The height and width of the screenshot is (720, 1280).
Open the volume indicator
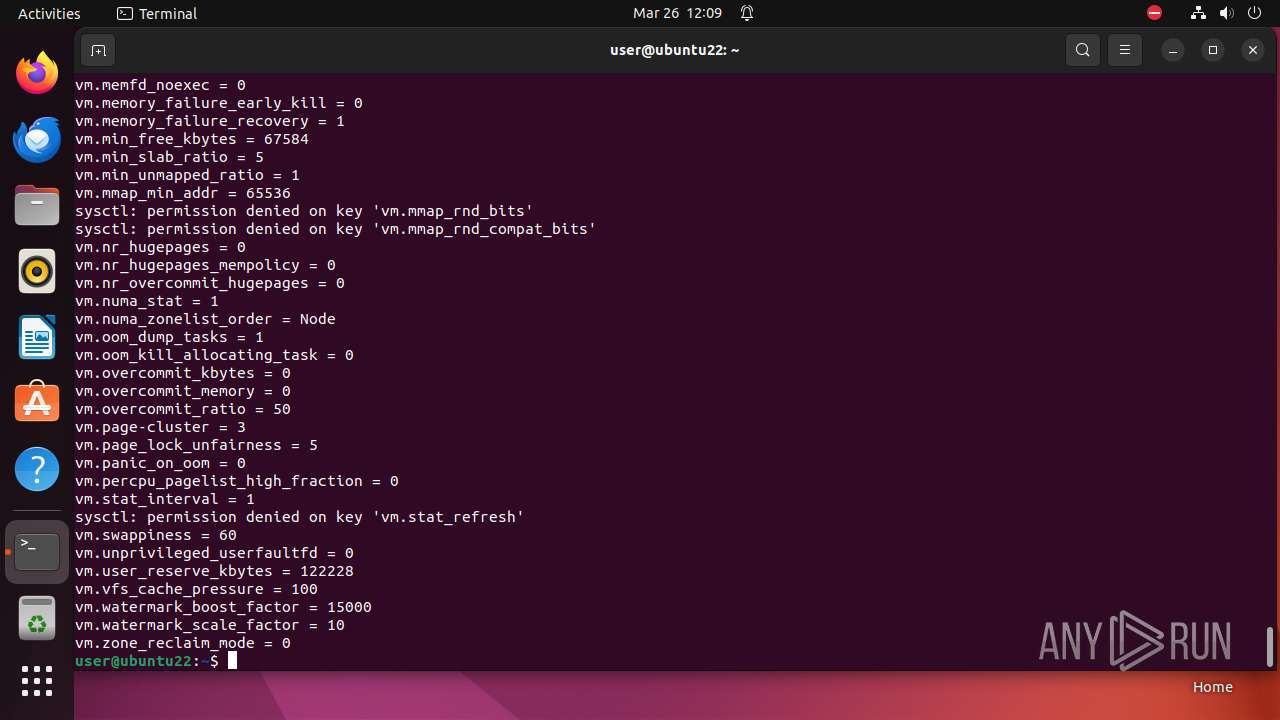pos(1226,14)
